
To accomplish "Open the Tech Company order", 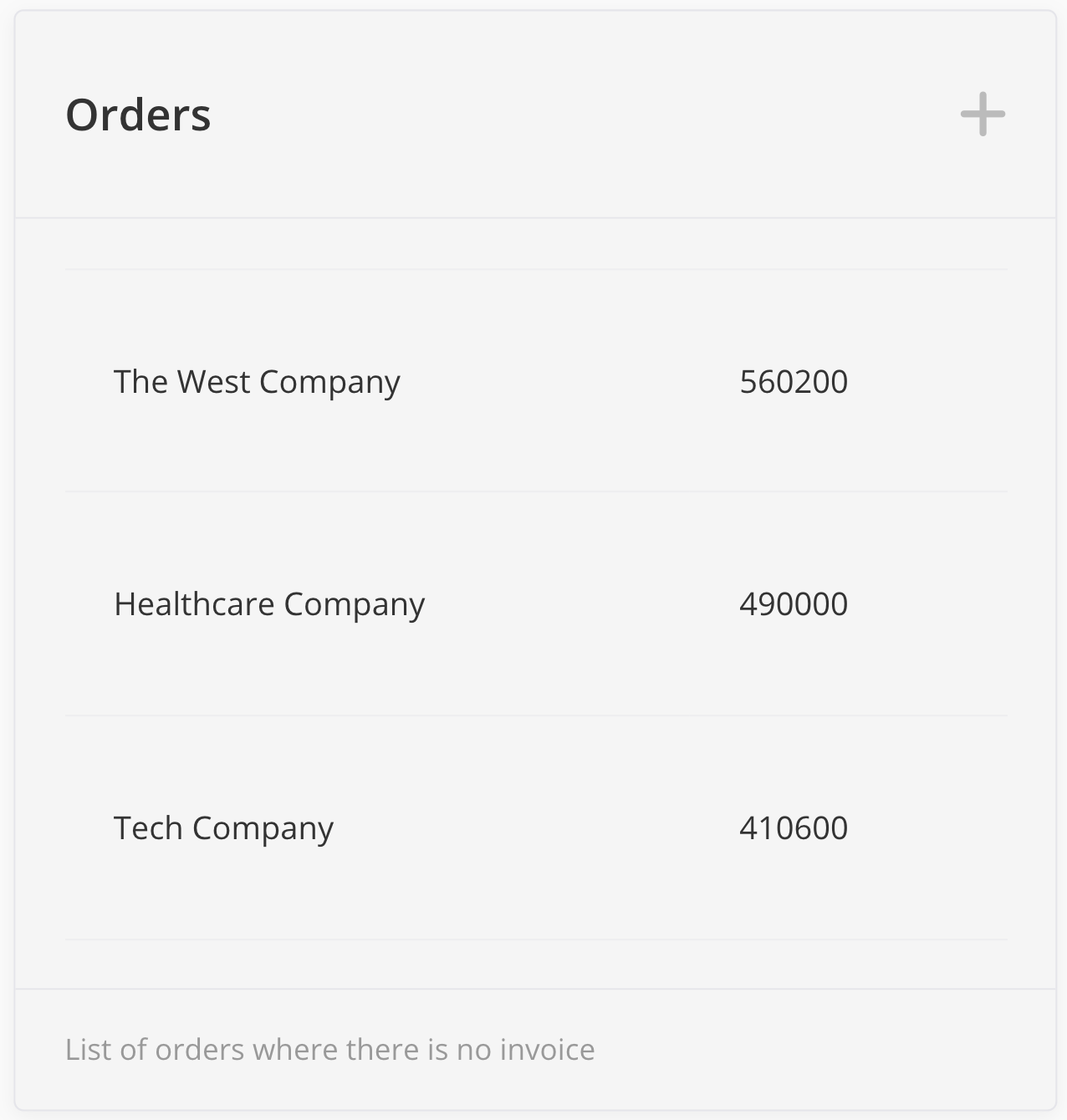I will click(x=223, y=828).
